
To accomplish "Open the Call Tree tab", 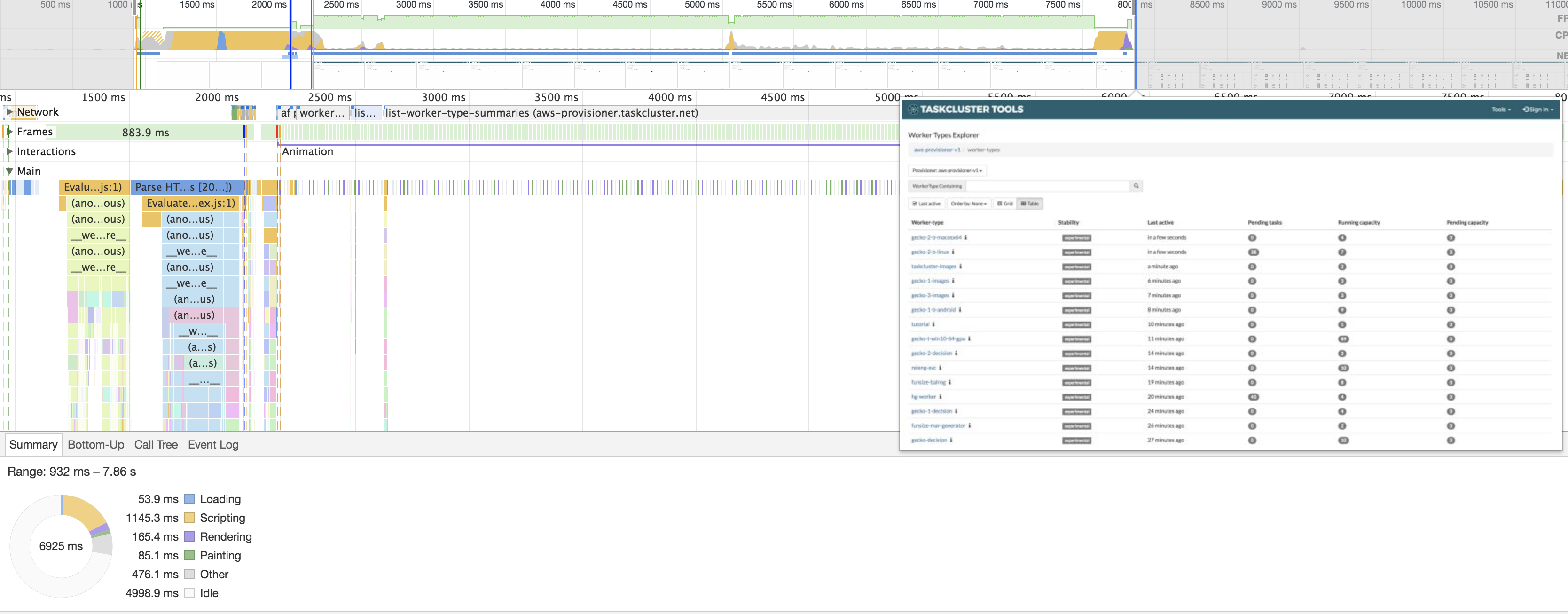I will click(156, 445).
